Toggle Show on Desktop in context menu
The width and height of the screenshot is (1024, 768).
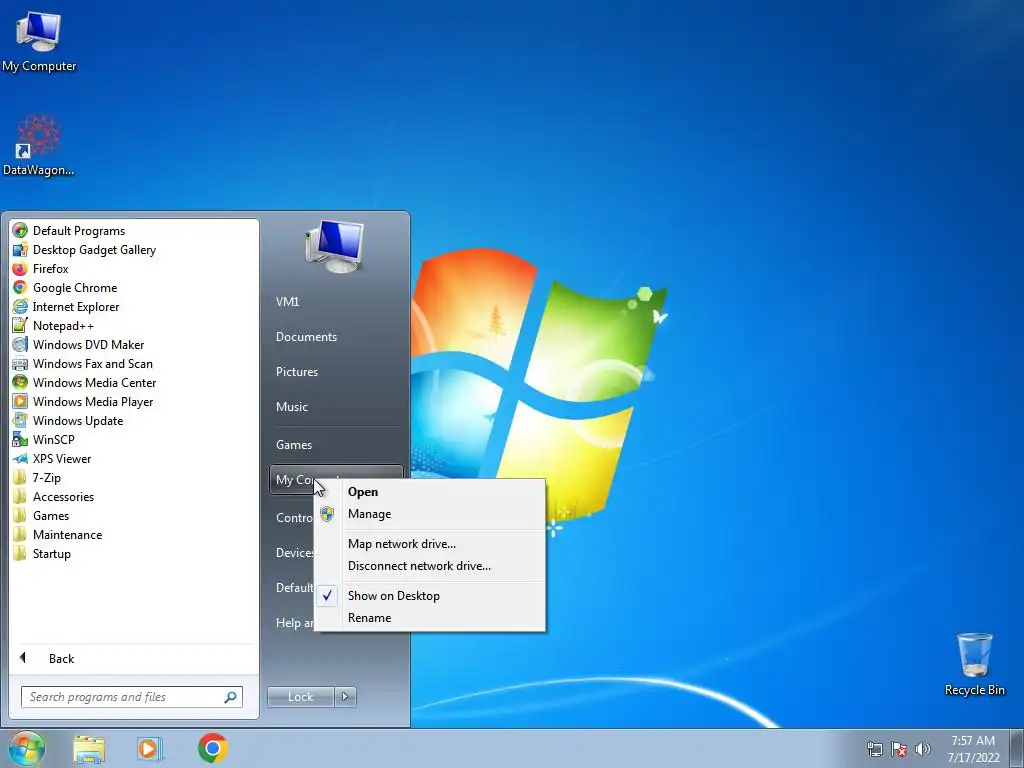click(430, 596)
